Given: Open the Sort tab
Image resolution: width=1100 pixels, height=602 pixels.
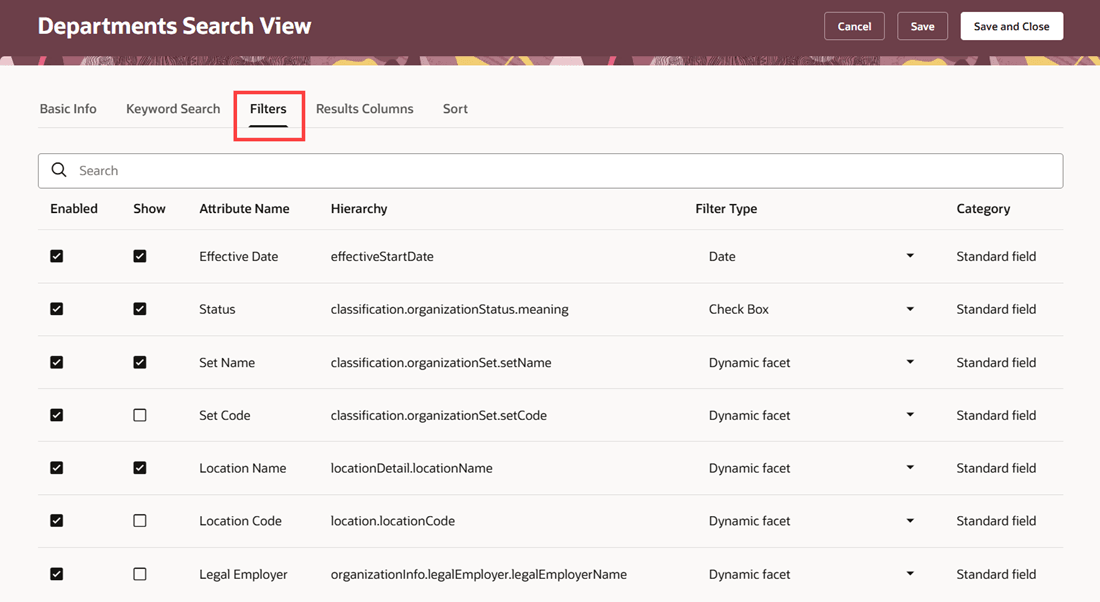Looking at the screenshot, I should tap(455, 109).
